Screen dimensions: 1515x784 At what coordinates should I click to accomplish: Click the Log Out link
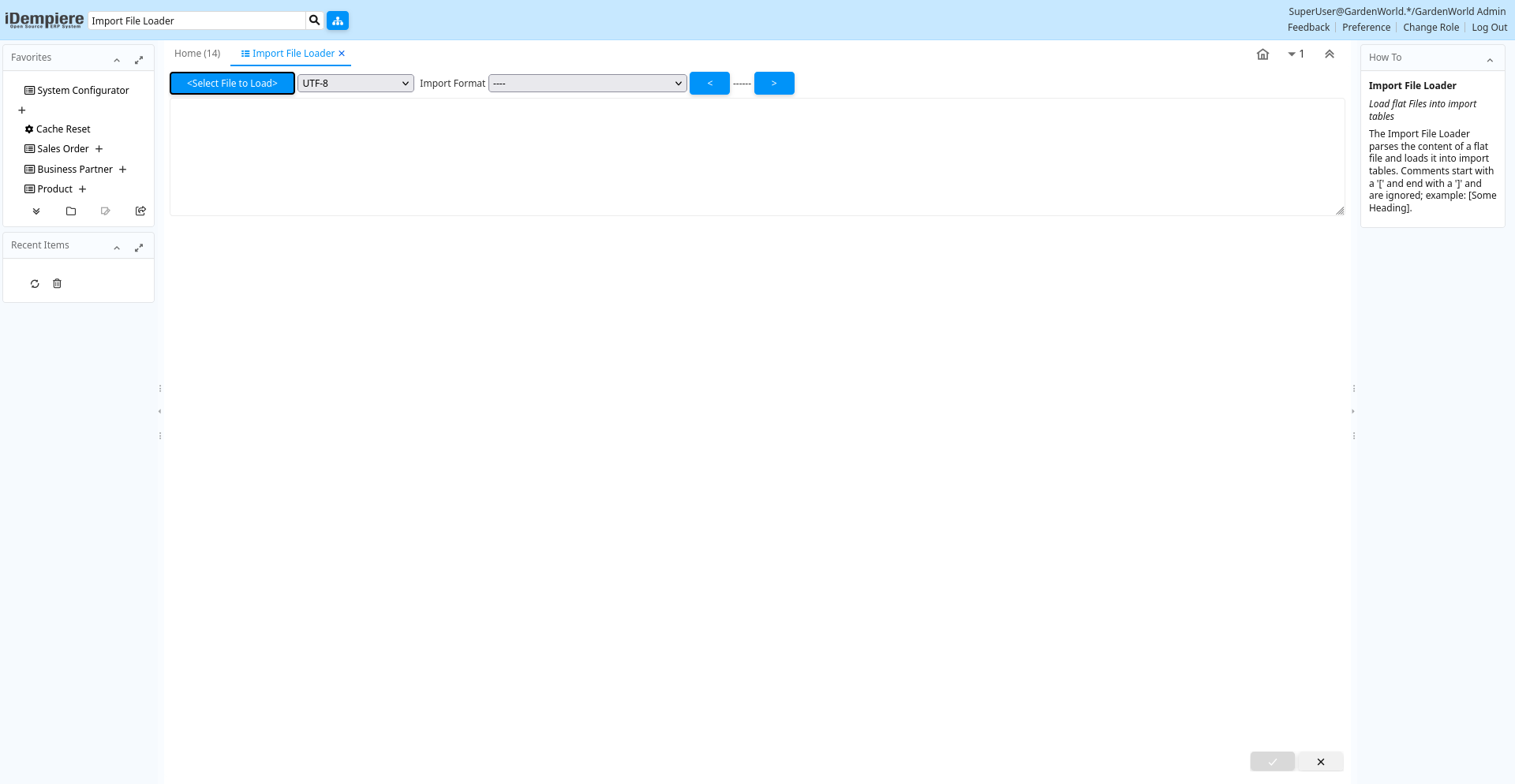[1489, 28]
